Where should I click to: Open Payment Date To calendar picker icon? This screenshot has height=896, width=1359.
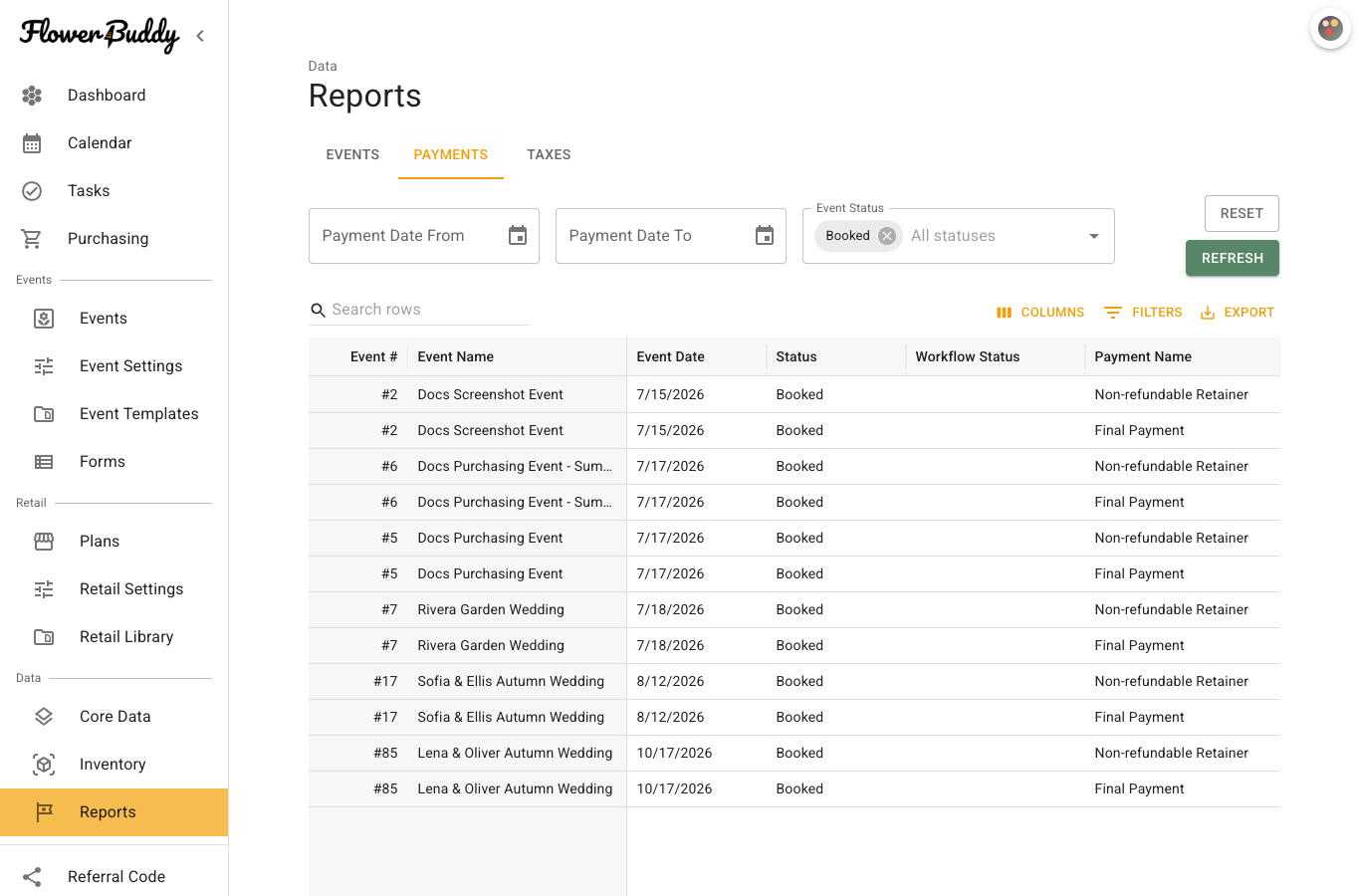[765, 236]
